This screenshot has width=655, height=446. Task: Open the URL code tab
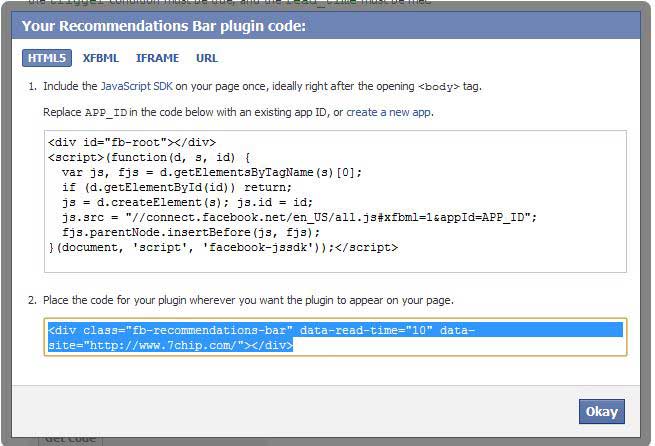pyautogui.click(x=207, y=58)
